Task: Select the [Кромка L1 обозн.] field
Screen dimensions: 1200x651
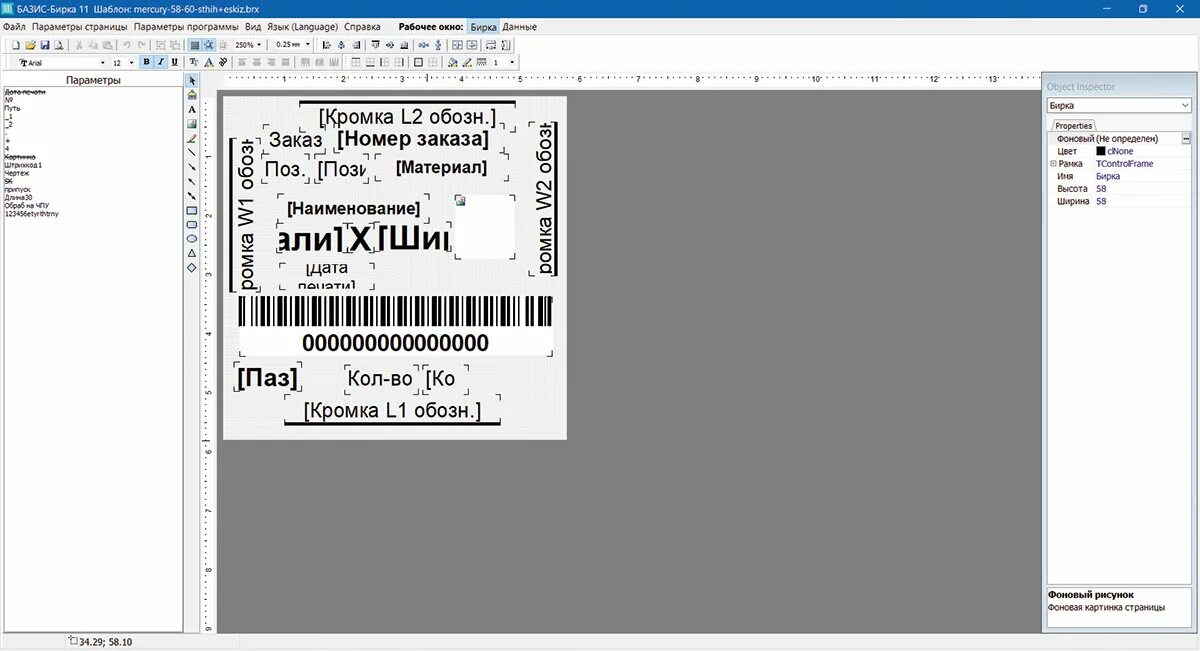Action: click(392, 411)
